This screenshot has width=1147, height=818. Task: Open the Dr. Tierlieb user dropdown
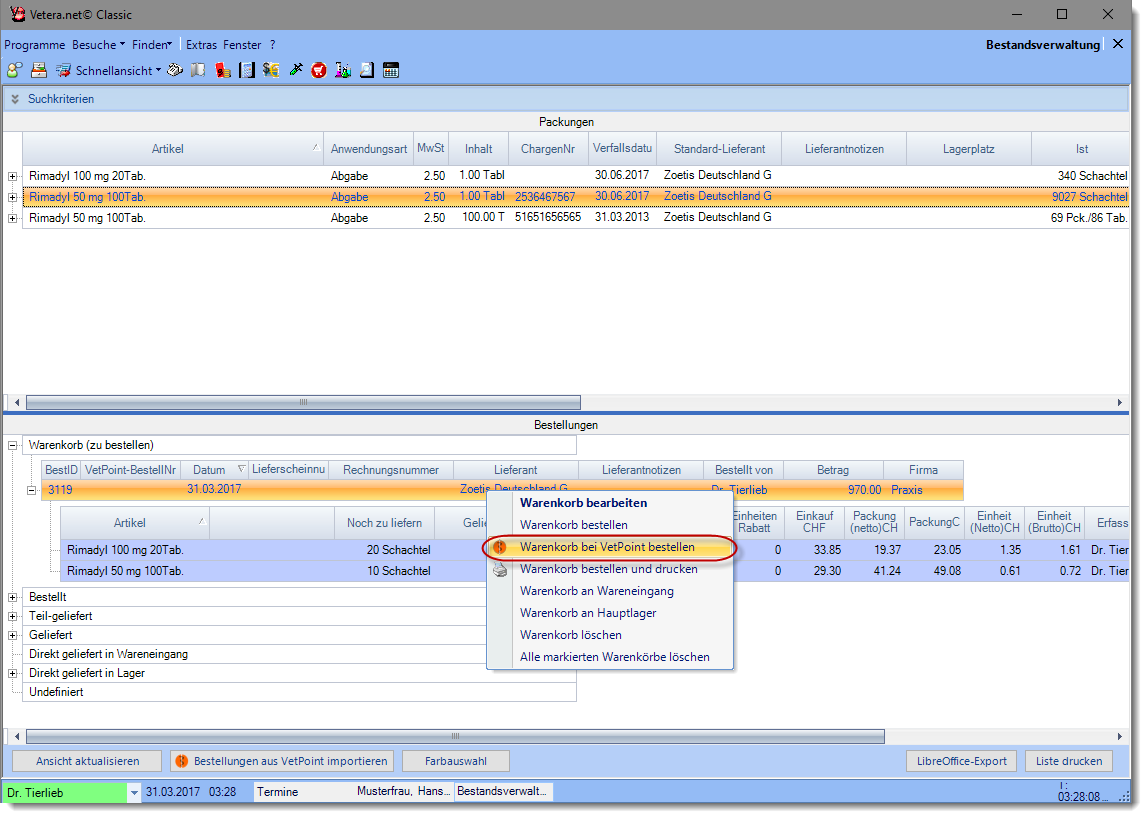click(x=134, y=792)
